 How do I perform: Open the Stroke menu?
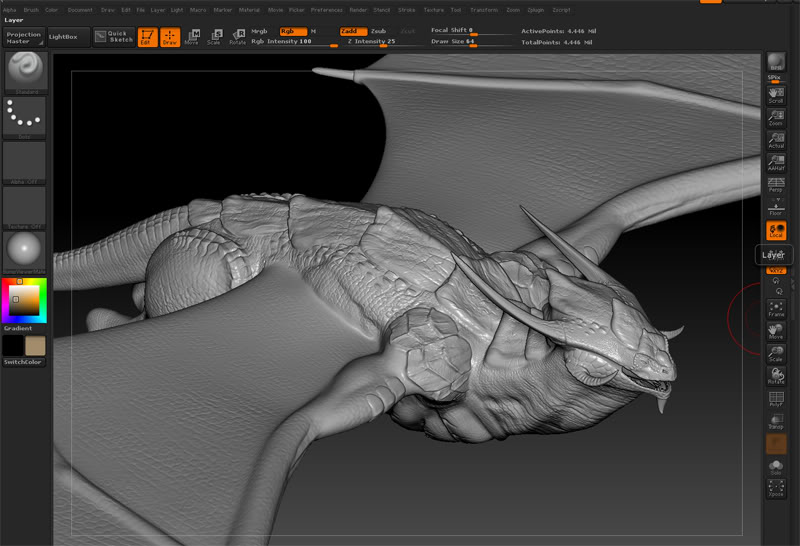click(407, 10)
